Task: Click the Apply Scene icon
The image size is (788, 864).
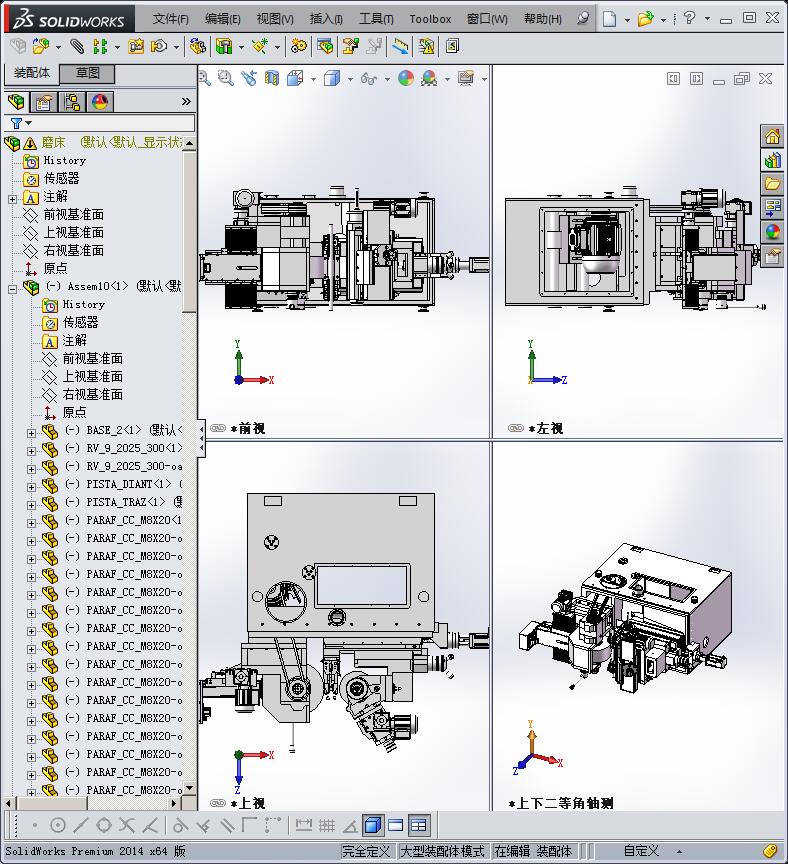Action: click(x=429, y=78)
